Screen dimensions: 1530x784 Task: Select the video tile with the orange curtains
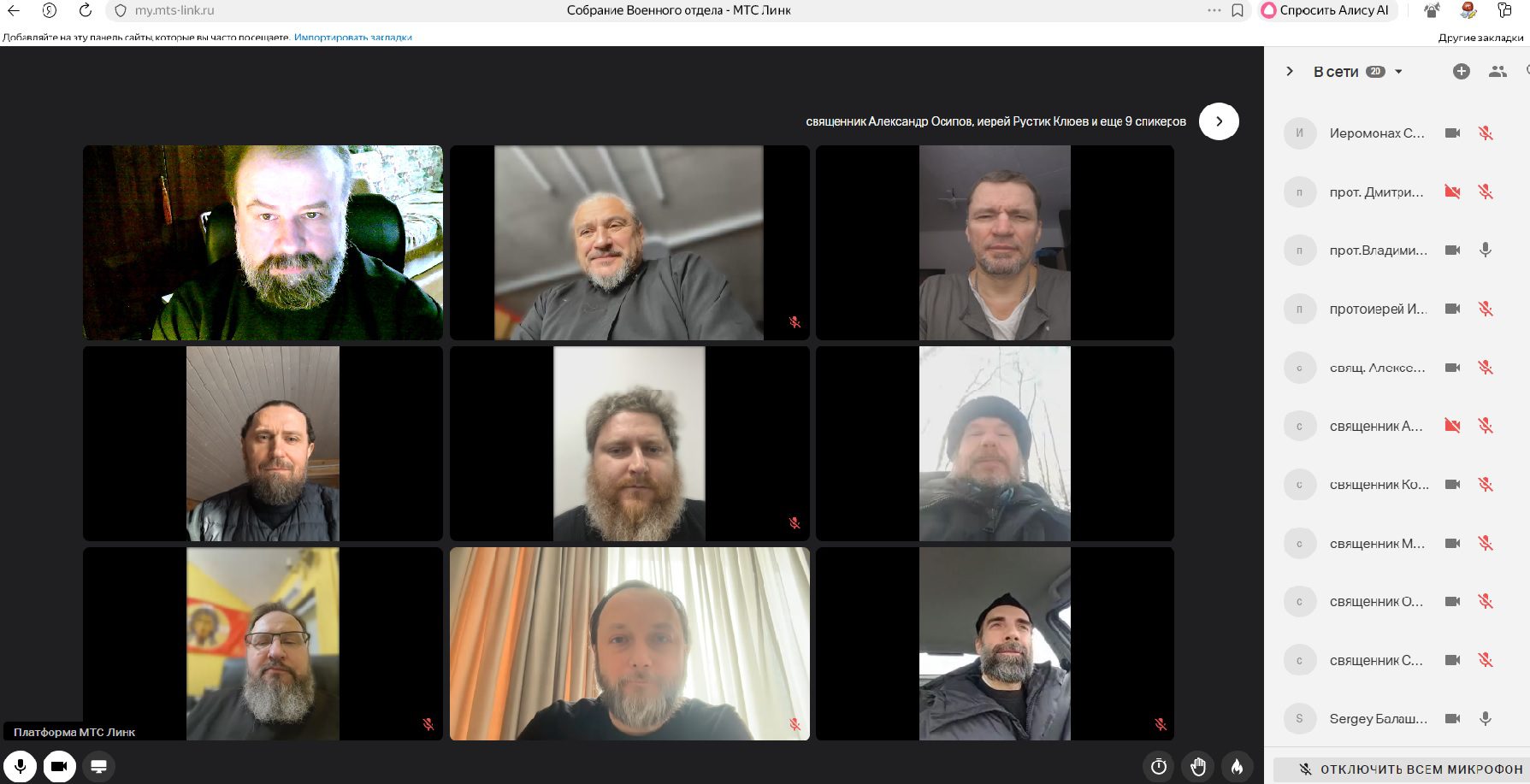[629, 644]
